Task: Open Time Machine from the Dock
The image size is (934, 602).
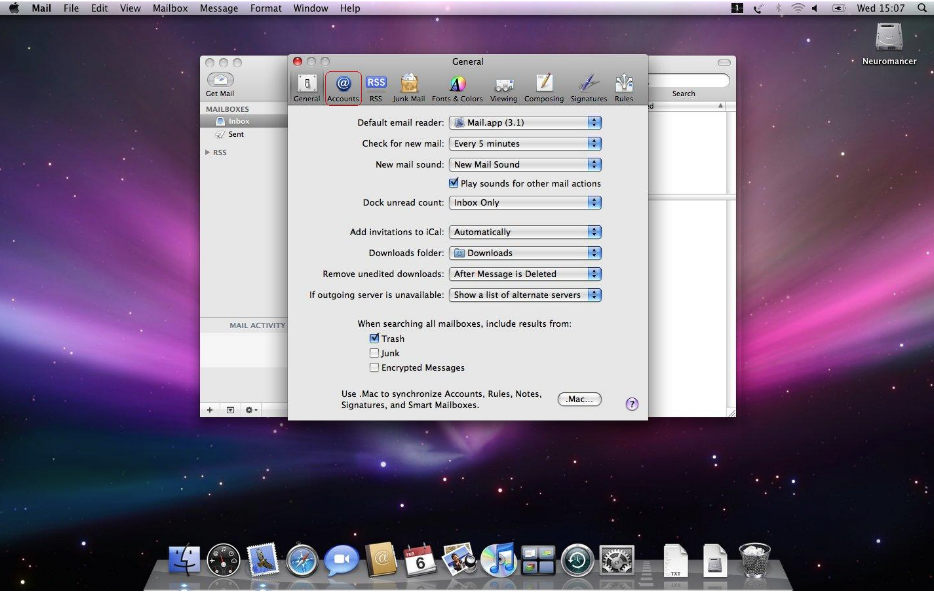Action: click(577, 560)
